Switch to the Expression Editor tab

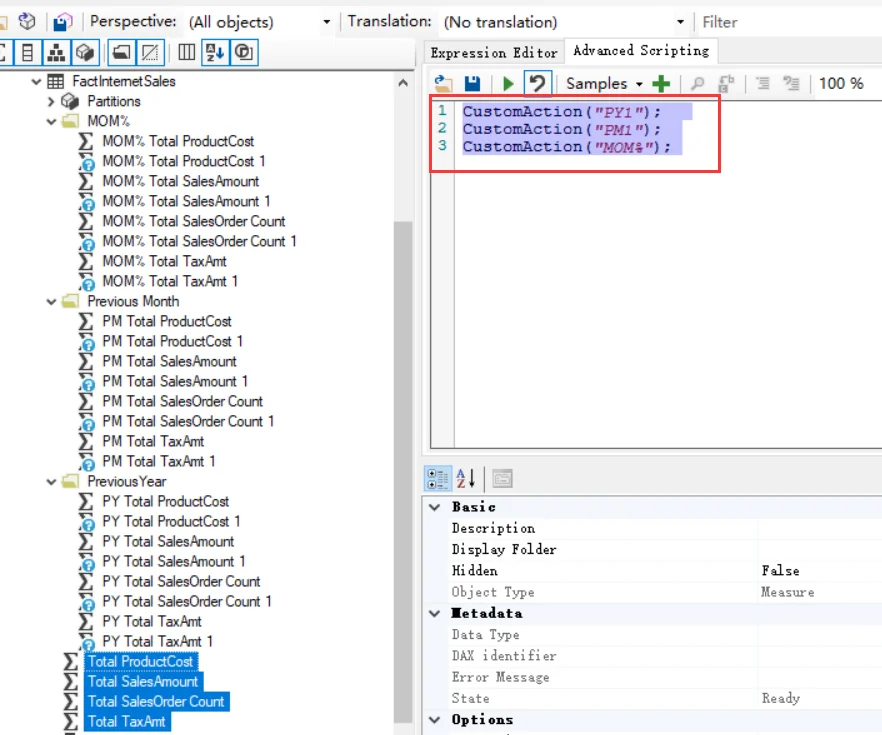point(494,53)
